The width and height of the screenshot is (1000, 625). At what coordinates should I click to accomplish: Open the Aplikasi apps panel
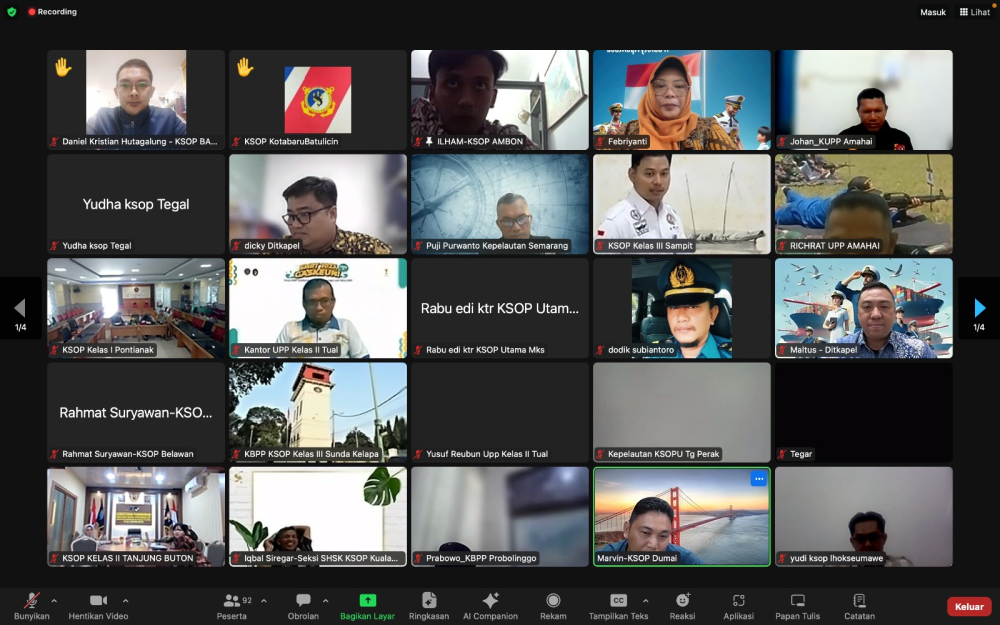pyautogui.click(x=739, y=606)
